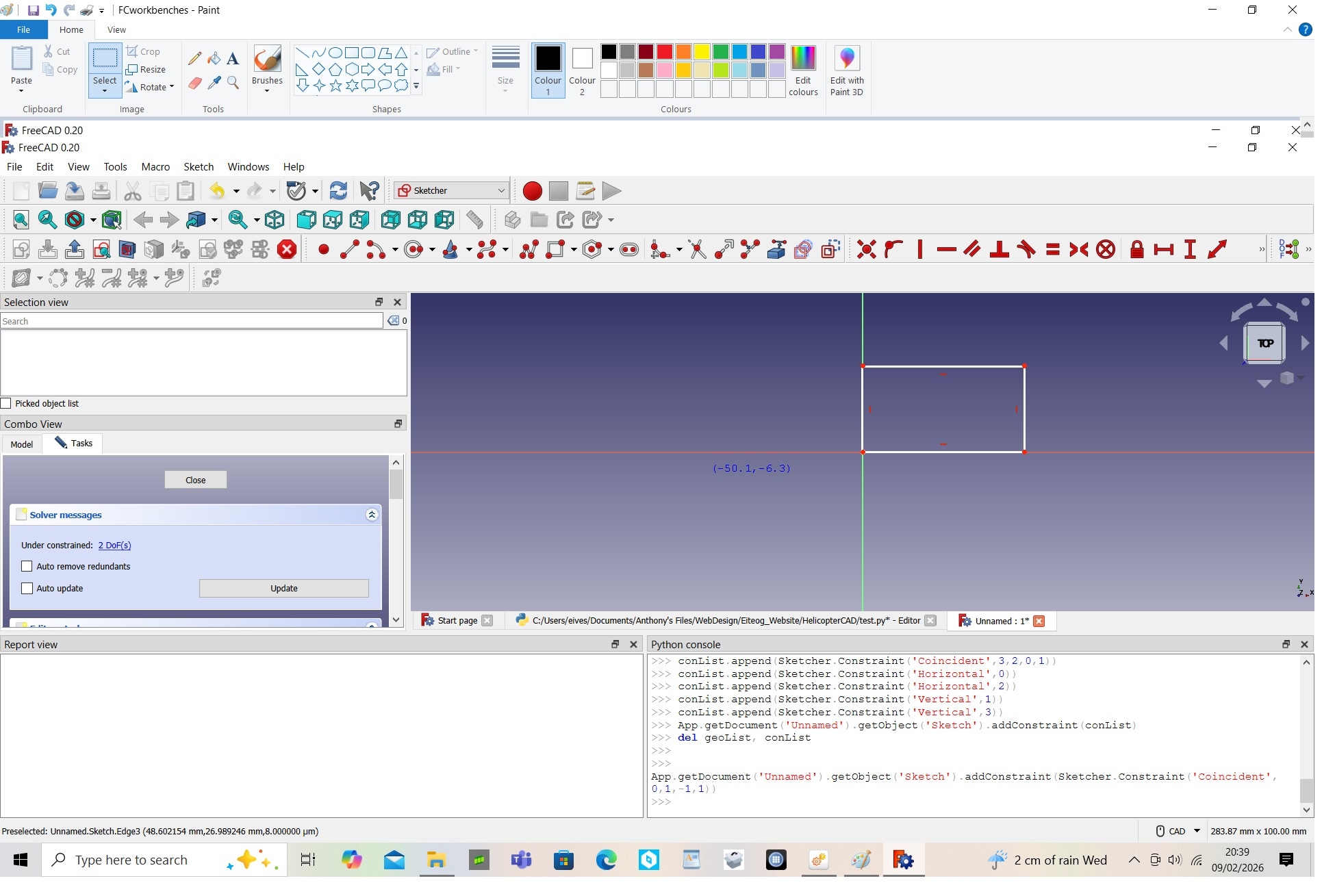Click the Fit all view icon
1335x896 pixels.
tap(20, 220)
